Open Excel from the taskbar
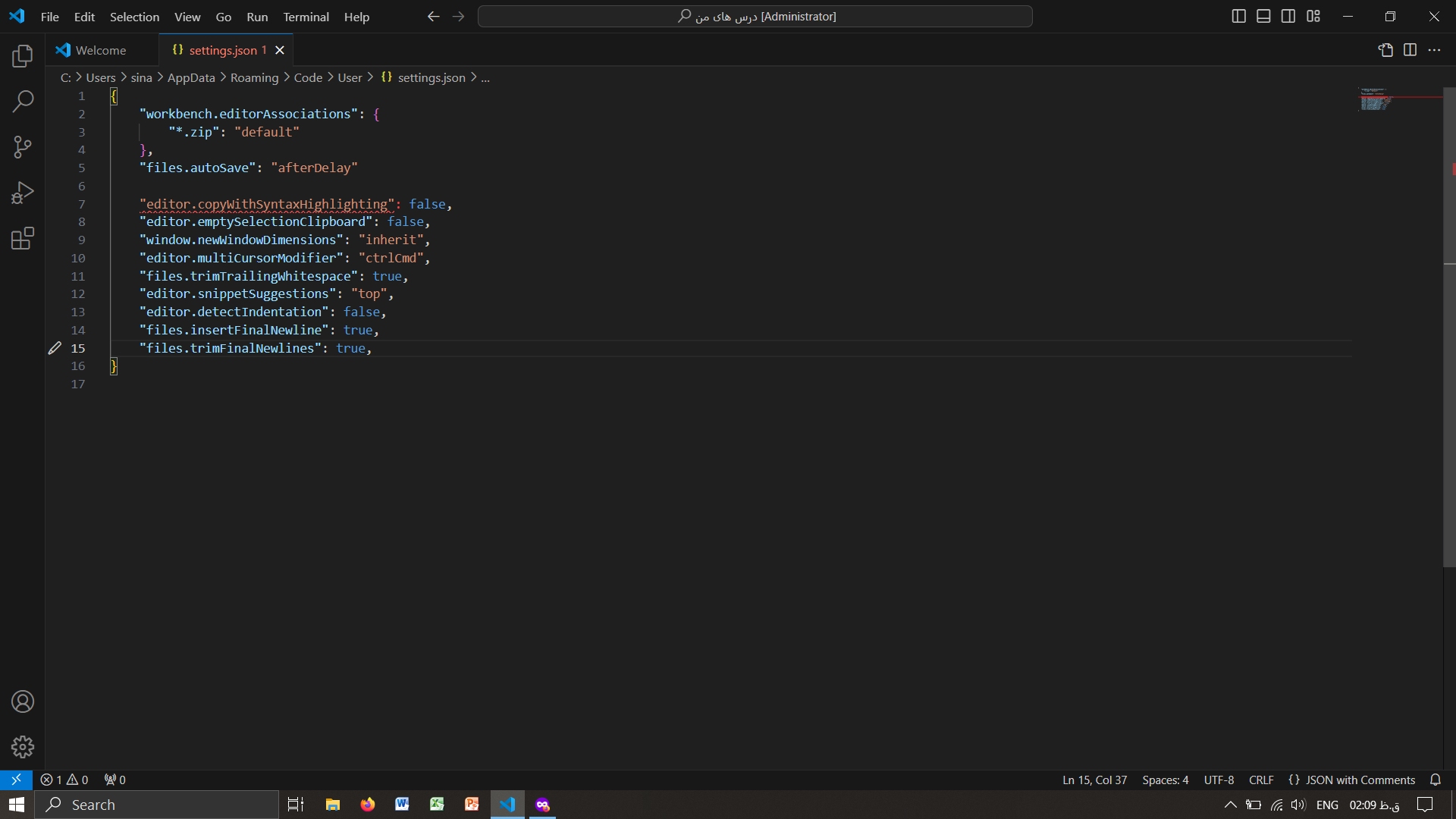 437,805
